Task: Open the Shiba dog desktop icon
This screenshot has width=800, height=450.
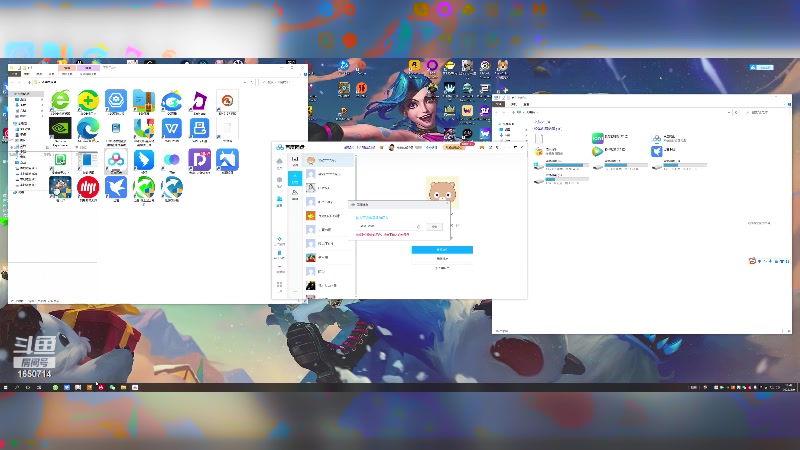Action: [503, 66]
